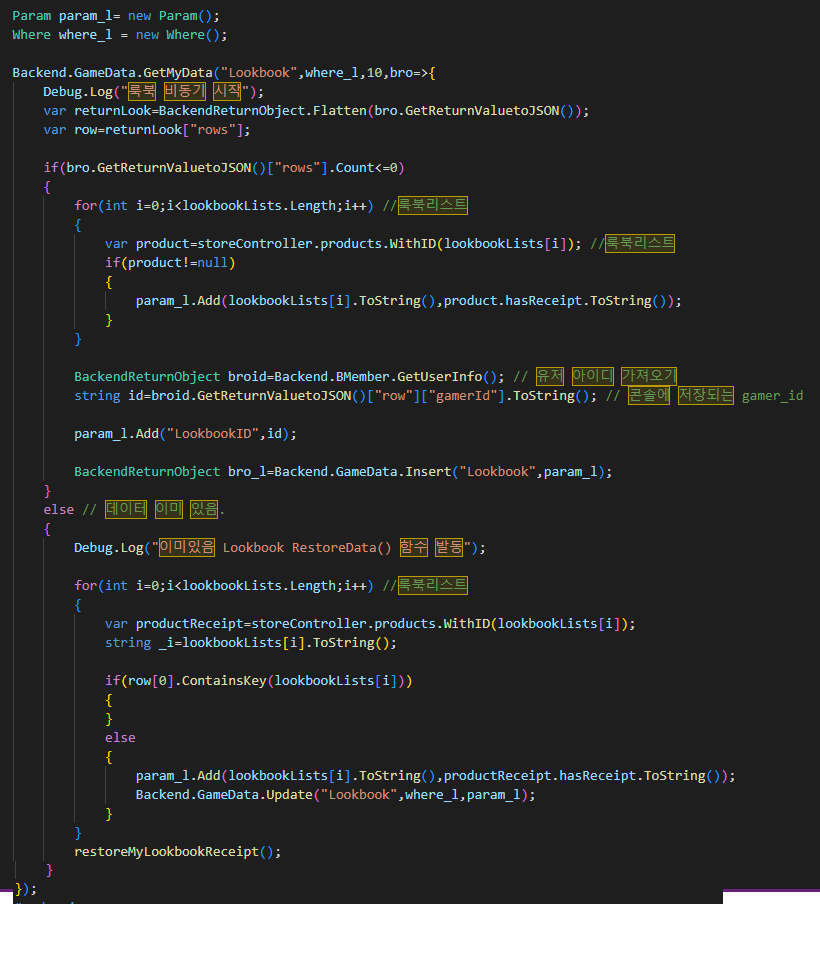Click 'product.hasReceipt.ToString()' in the param_l.Add line

(555, 301)
